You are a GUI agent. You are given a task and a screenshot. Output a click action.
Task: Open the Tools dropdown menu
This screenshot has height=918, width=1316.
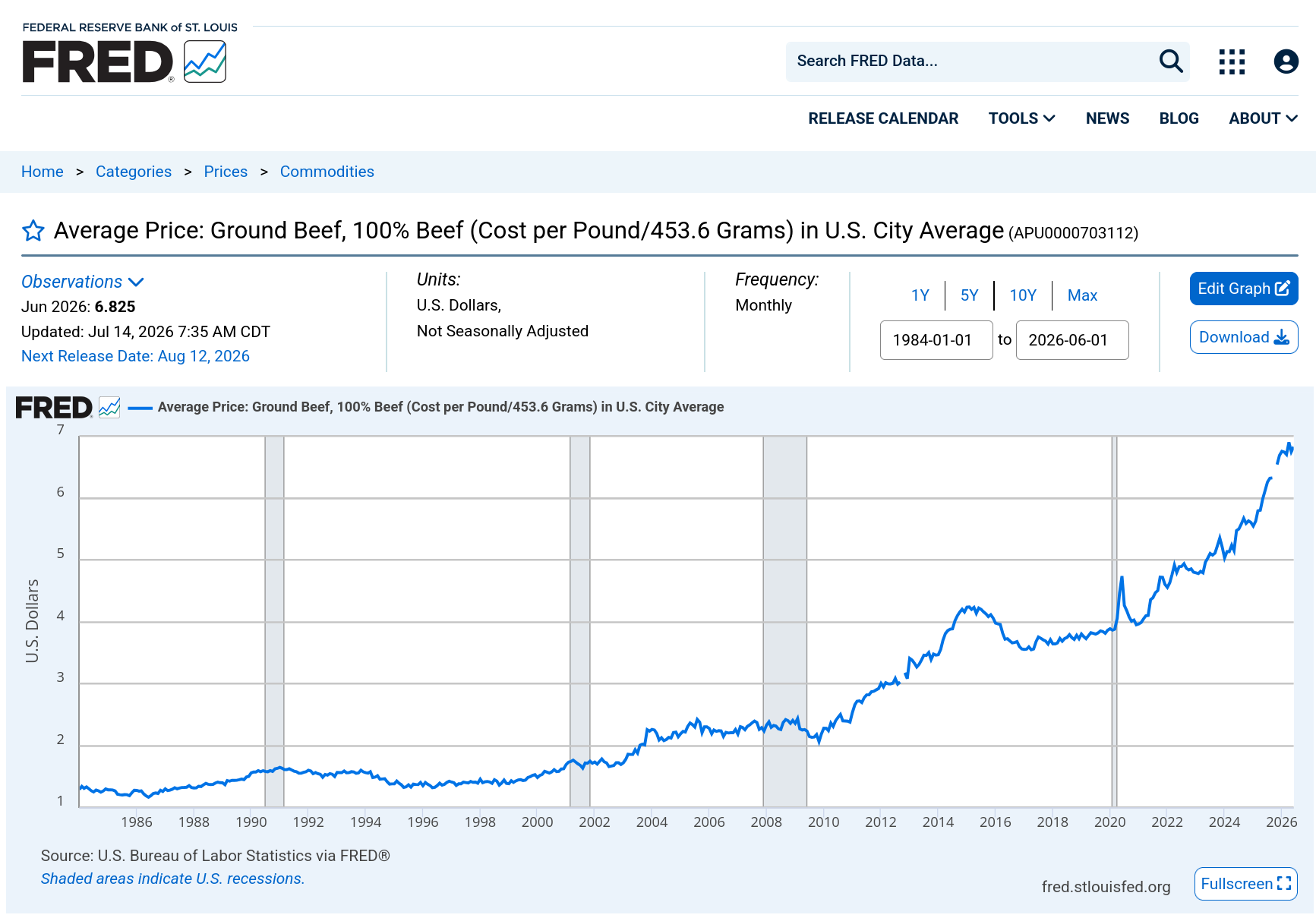pyautogui.click(x=1021, y=118)
